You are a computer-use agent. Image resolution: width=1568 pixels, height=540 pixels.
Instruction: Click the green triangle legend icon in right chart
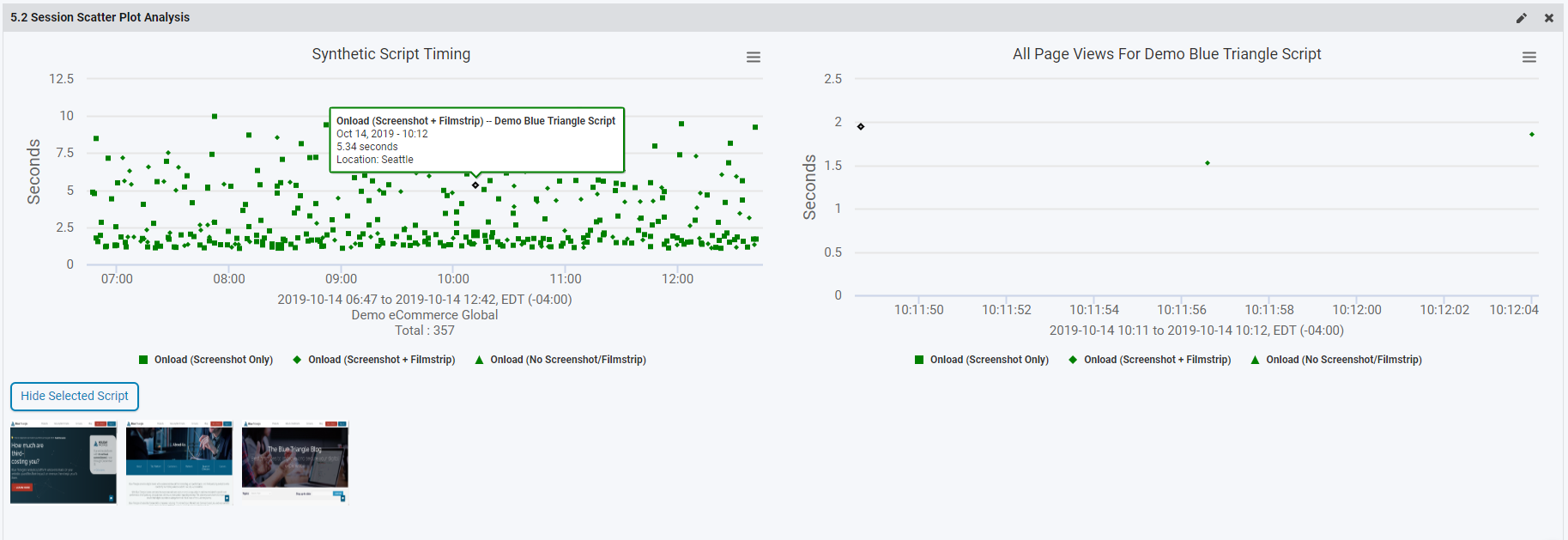[x=1255, y=360]
